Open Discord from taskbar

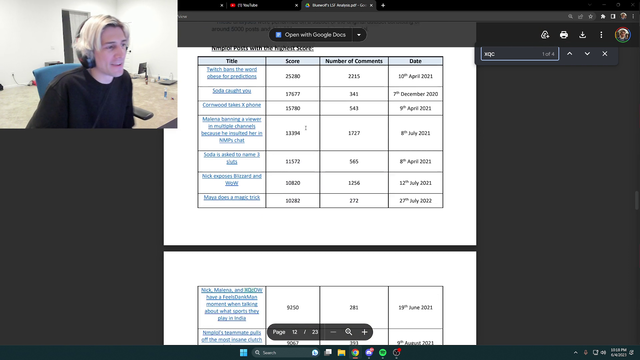369,353
